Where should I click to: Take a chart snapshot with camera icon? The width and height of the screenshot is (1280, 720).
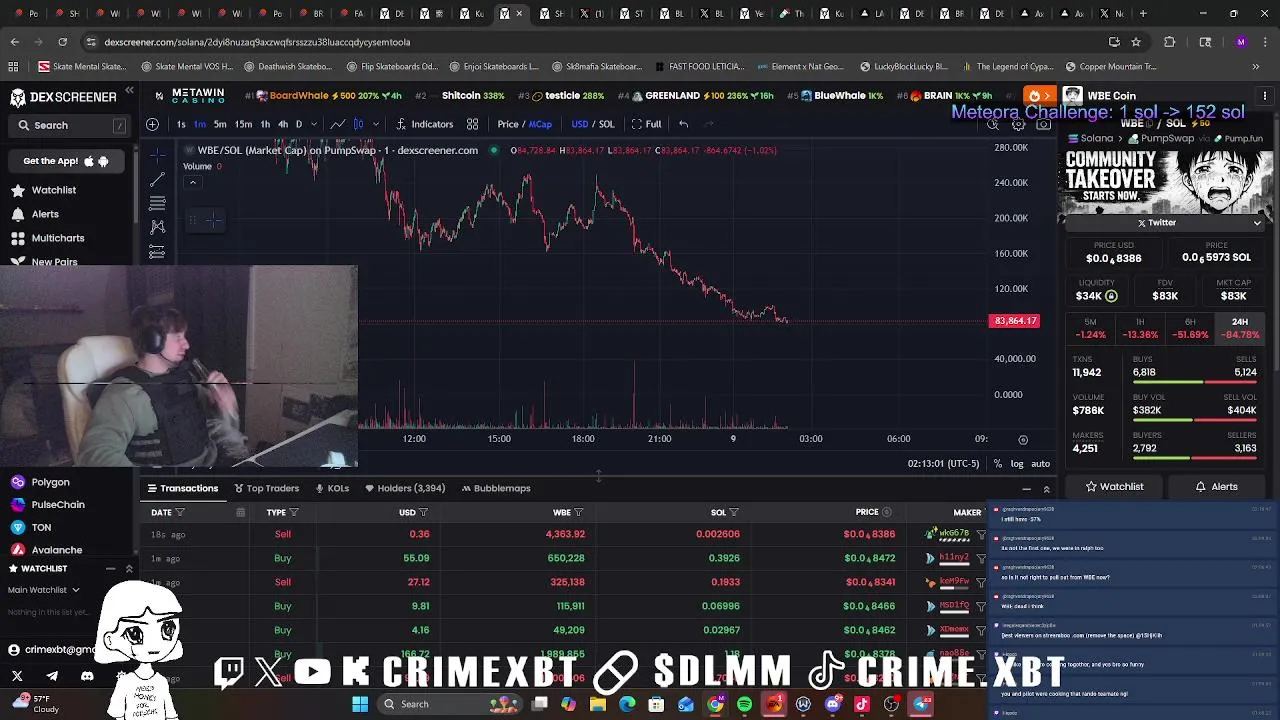point(1043,124)
